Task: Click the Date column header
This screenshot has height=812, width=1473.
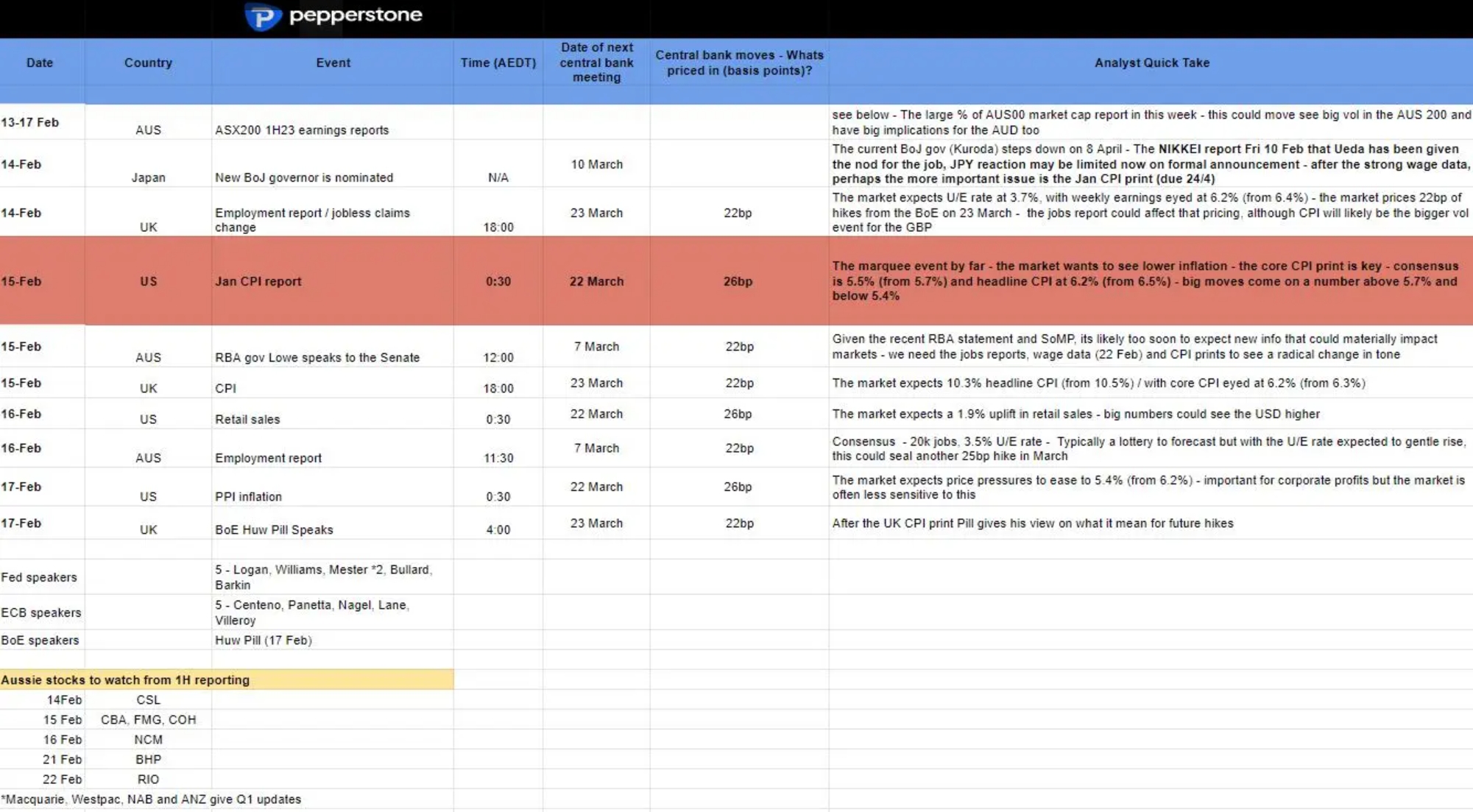Action: point(40,63)
